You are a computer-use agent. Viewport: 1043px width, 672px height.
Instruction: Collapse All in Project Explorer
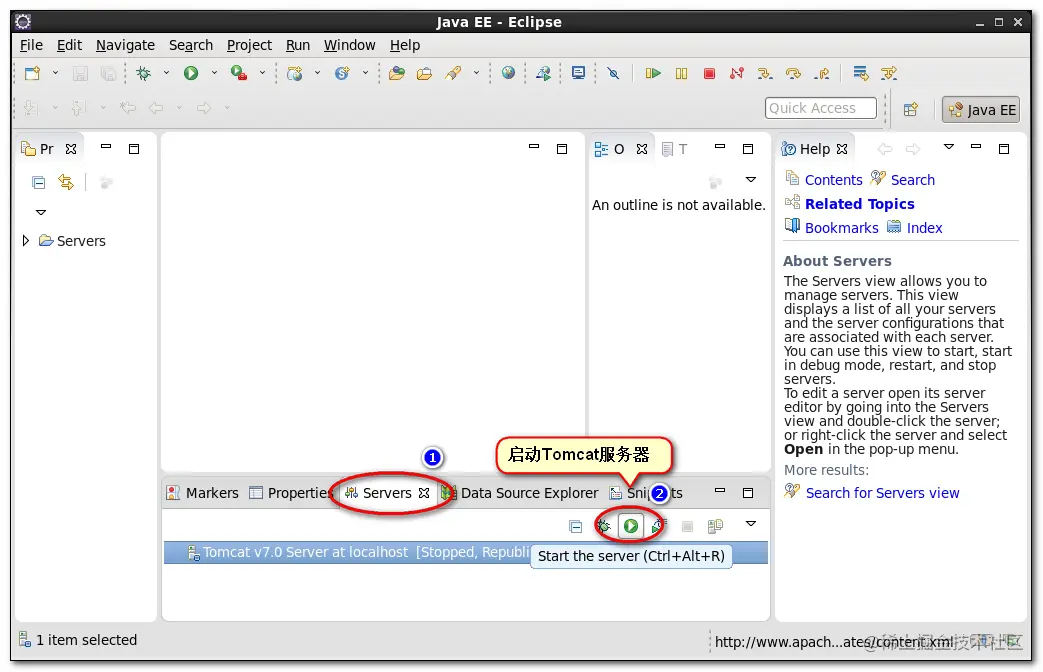(x=39, y=182)
